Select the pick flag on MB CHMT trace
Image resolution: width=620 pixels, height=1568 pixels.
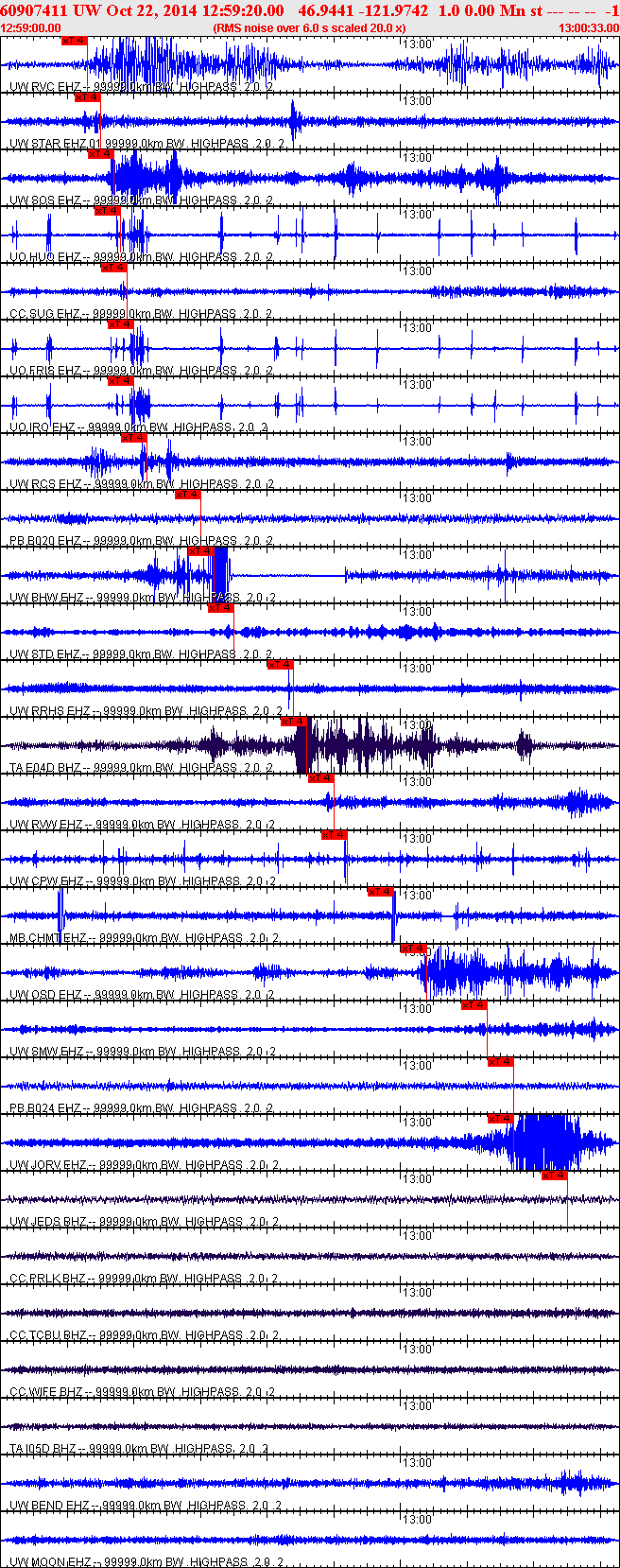[380, 892]
